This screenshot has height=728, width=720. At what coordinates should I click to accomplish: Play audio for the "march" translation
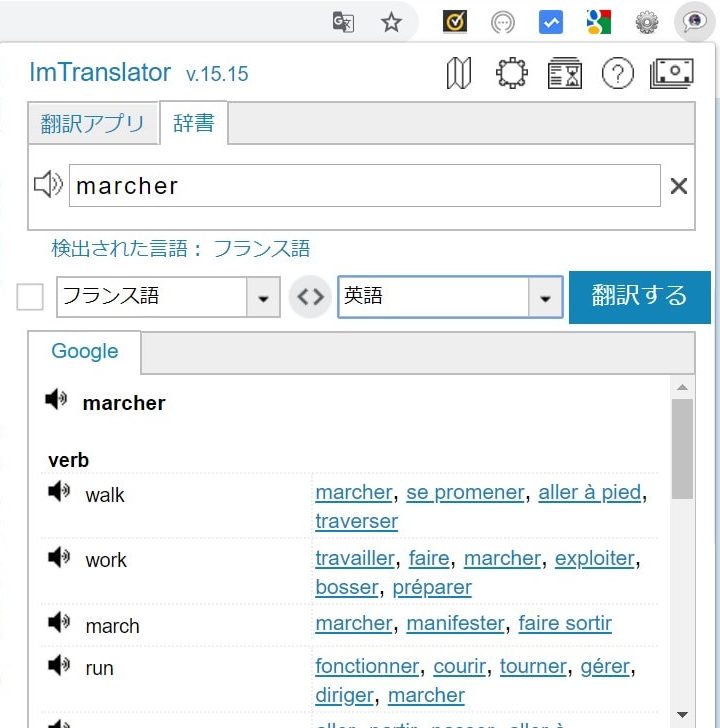point(59,623)
